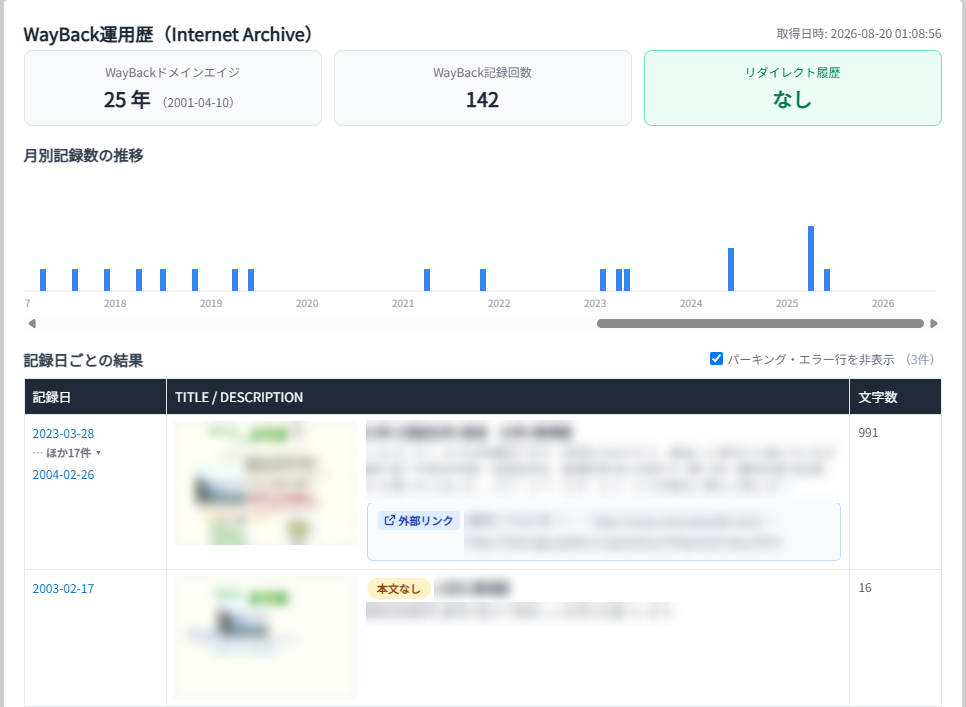This screenshot has height=707, width=966.
Task: Expand the ほか17件 dates list
Action: pyautogui.click(x=68, y=453)
